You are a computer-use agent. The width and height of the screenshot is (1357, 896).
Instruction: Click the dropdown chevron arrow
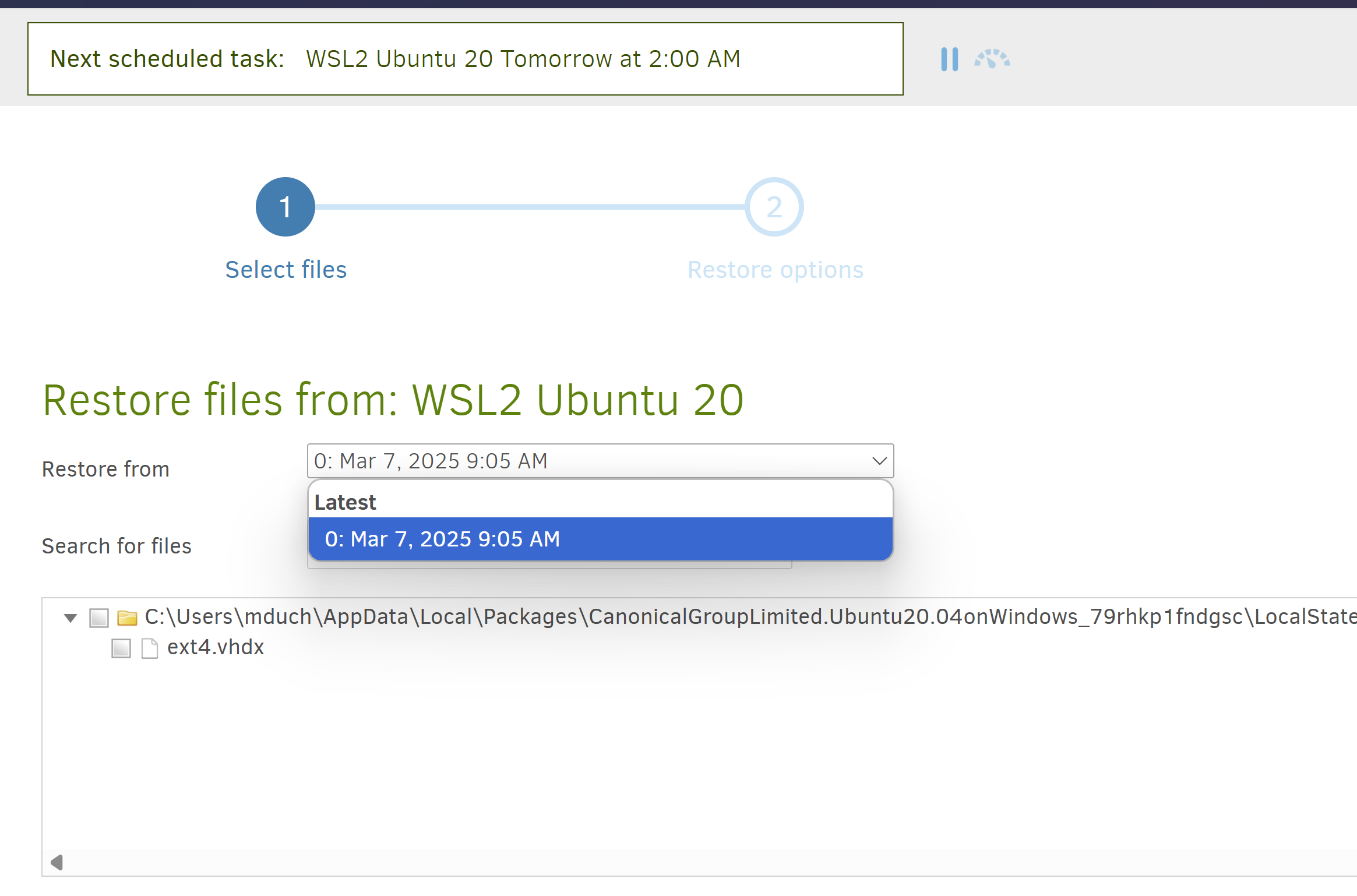pyautogui.click(x=879, y=461)
